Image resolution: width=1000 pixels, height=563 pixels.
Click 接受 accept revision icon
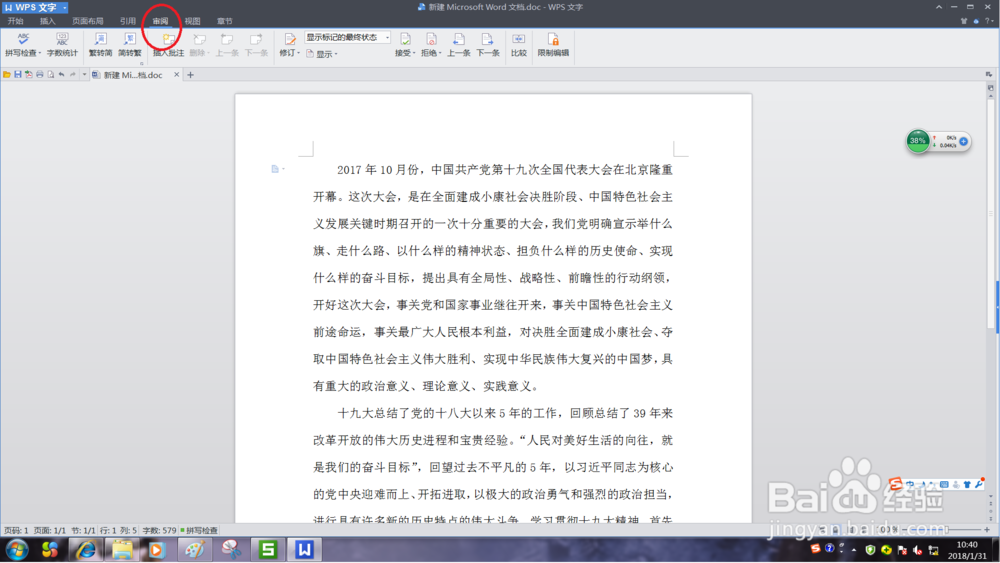coord(405,40)
